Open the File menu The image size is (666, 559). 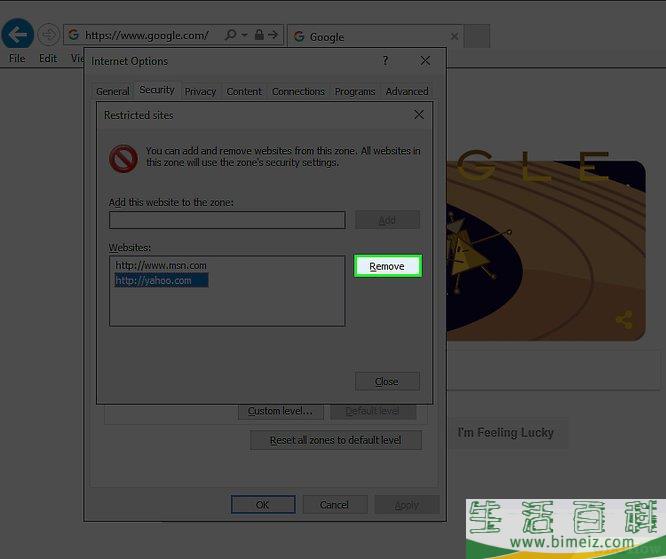point(17,58)
